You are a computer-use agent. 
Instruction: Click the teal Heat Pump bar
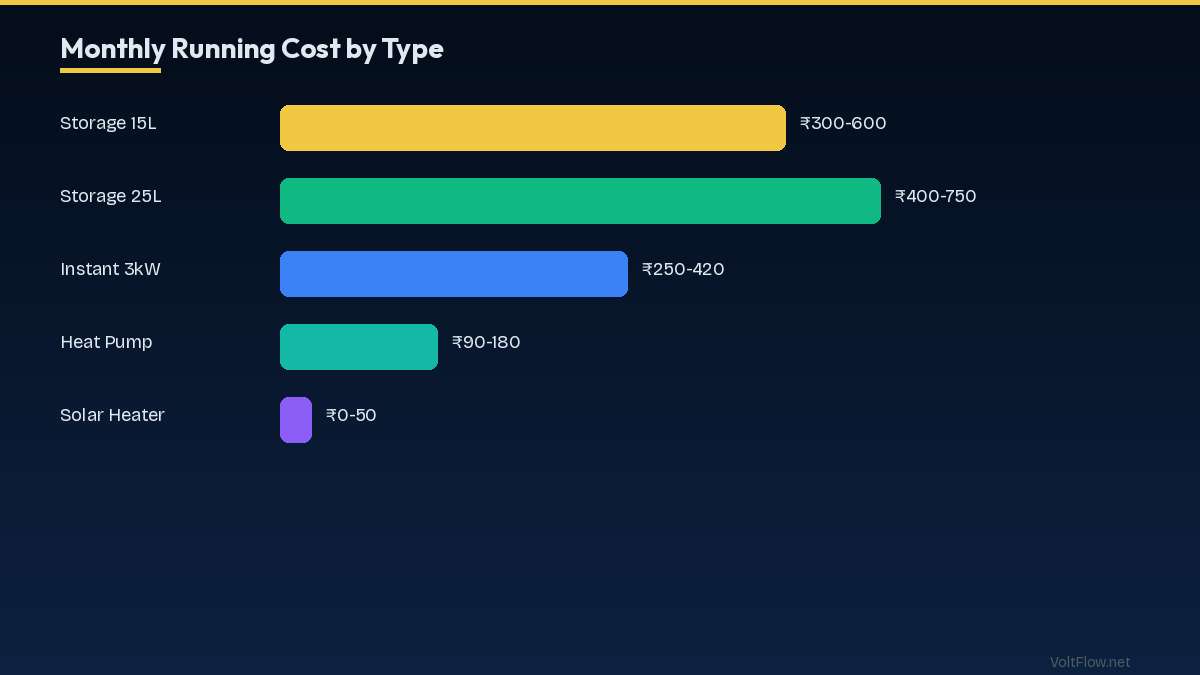[x=358, y=347]
